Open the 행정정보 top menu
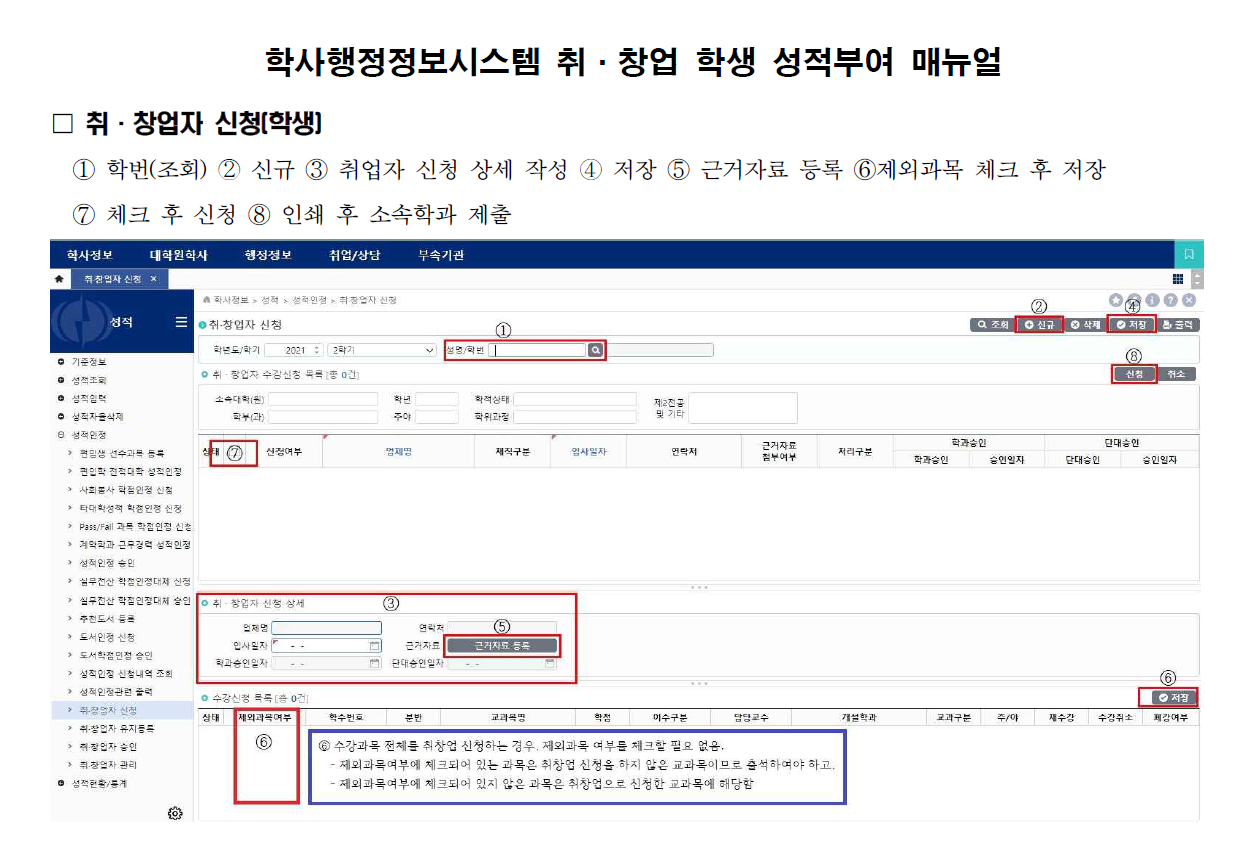The image size is (1238, 865). [x=268, y=255]
